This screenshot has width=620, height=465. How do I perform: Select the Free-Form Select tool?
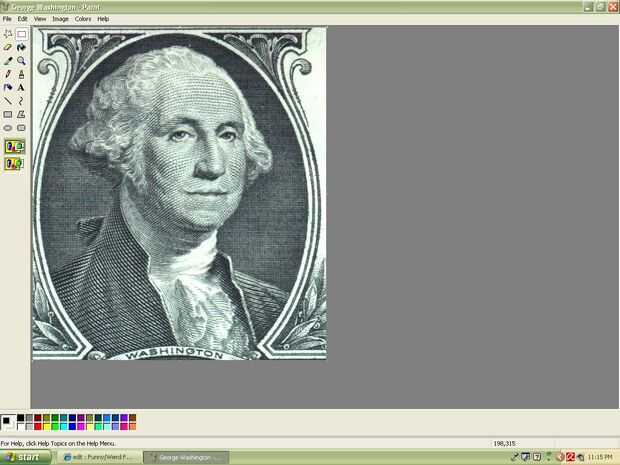coord(8,34)
